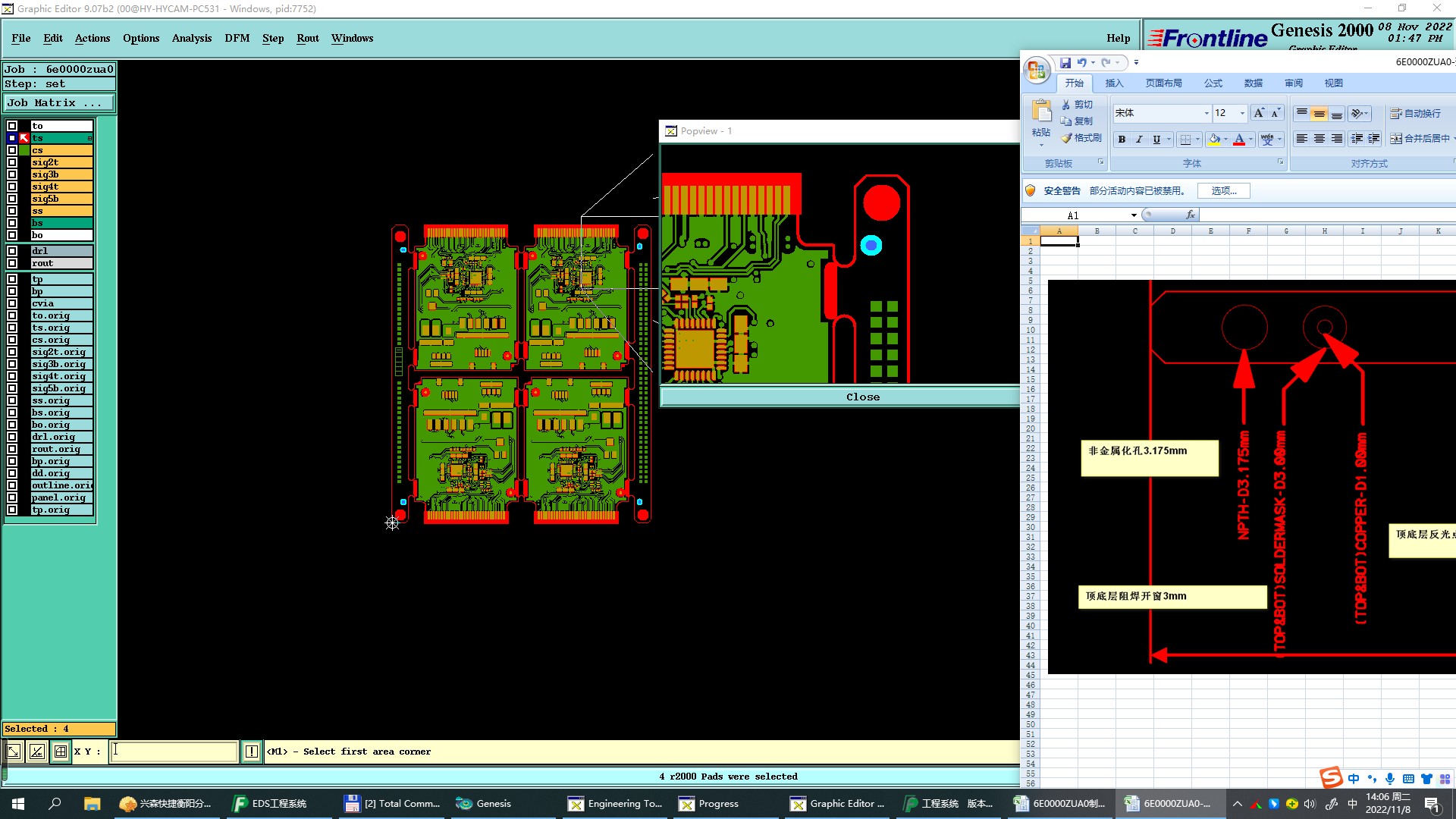Click the Italic formatting icon
Viewport: 1456px width, 819px height.
pos(1139,140)
